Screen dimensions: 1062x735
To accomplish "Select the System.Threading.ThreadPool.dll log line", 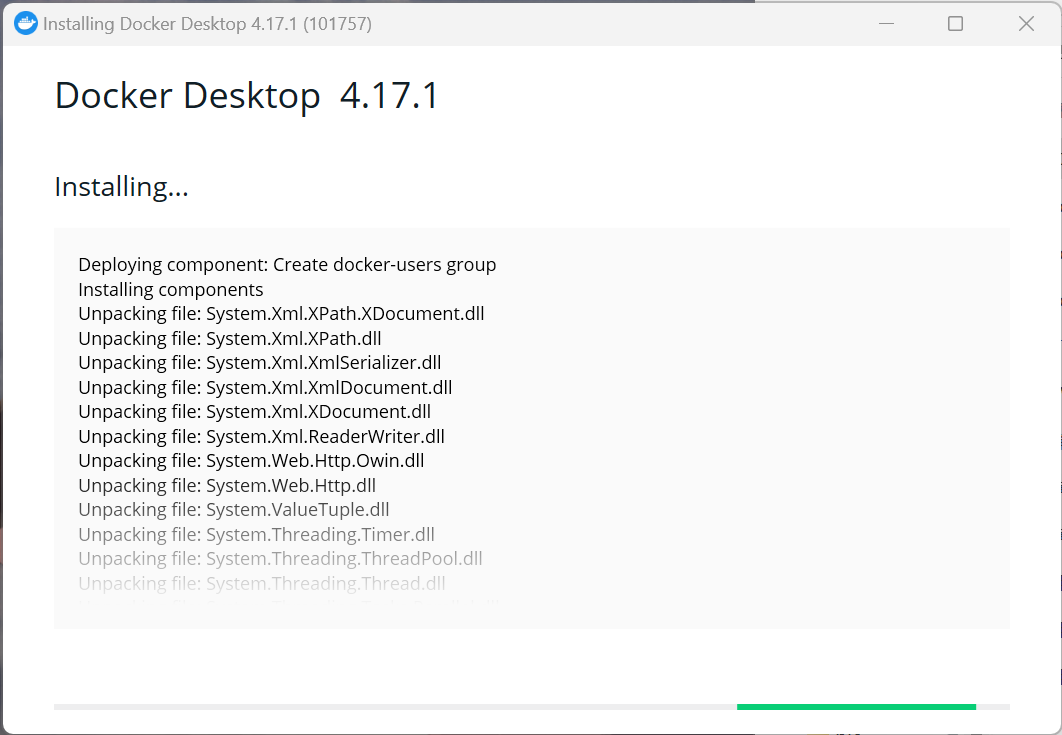I will [x=280, y=559].
